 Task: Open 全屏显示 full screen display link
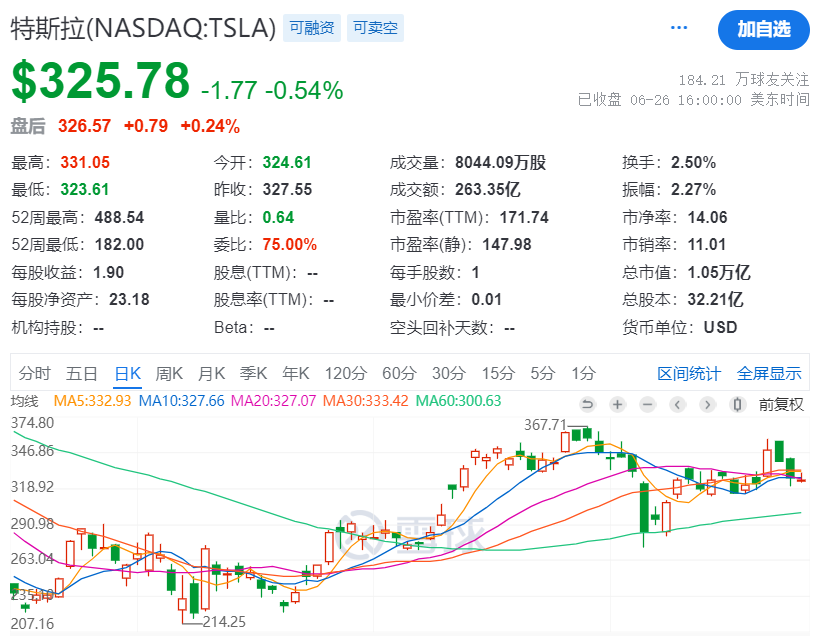(x=770, y=372)
